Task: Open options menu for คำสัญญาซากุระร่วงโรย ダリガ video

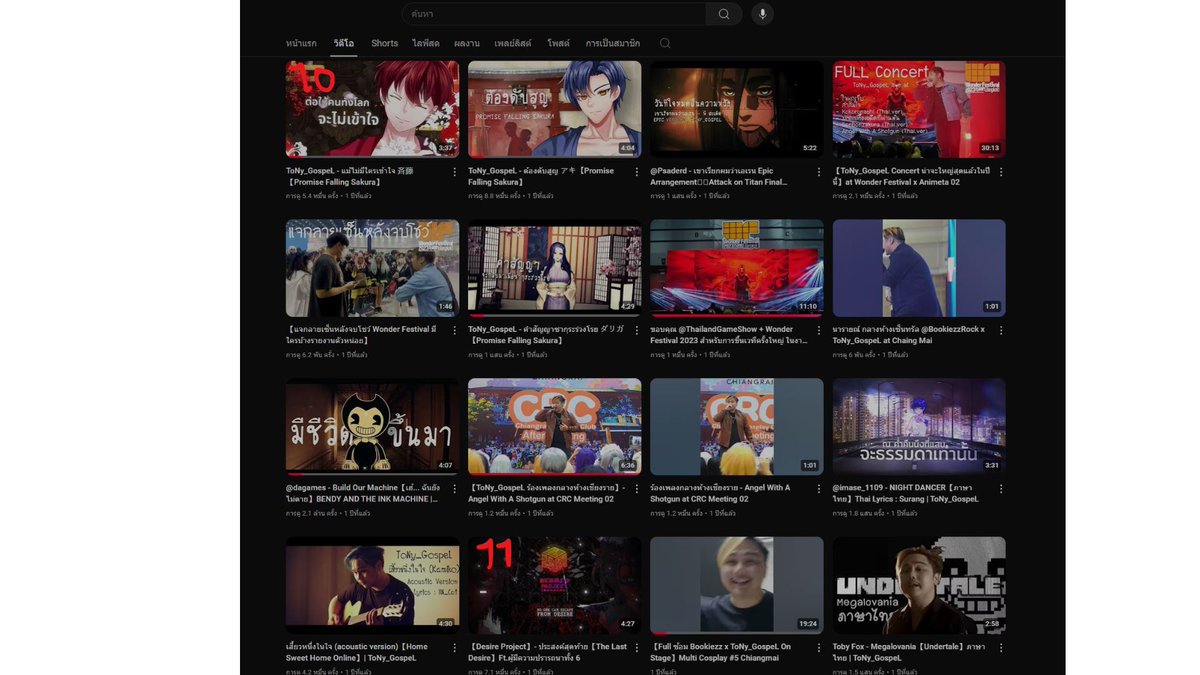Action: (637, 330)
